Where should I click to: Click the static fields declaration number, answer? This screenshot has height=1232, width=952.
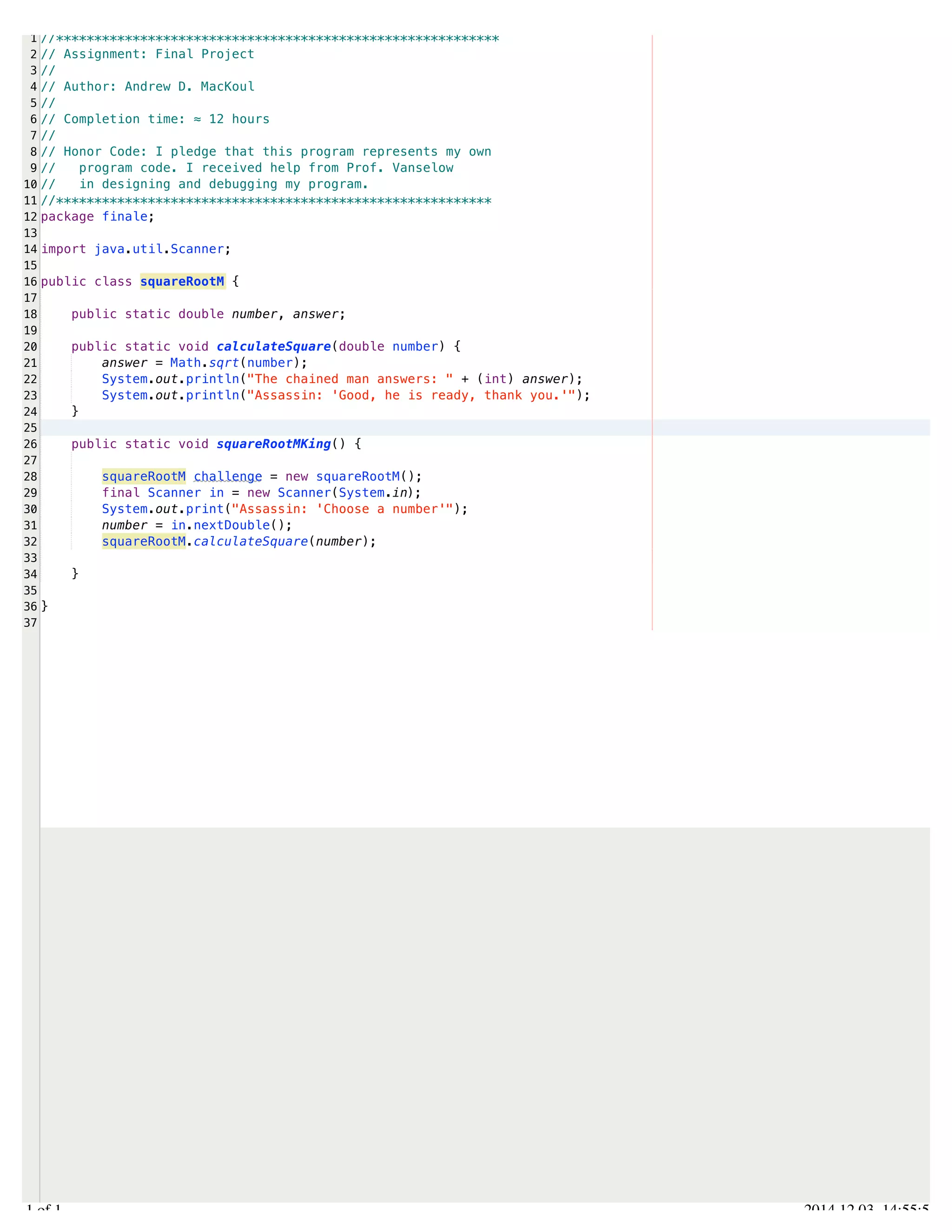(208, 314)
